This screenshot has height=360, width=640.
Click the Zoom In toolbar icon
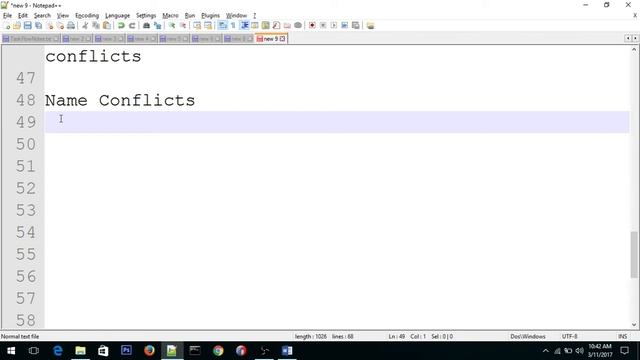click(172, 26)
